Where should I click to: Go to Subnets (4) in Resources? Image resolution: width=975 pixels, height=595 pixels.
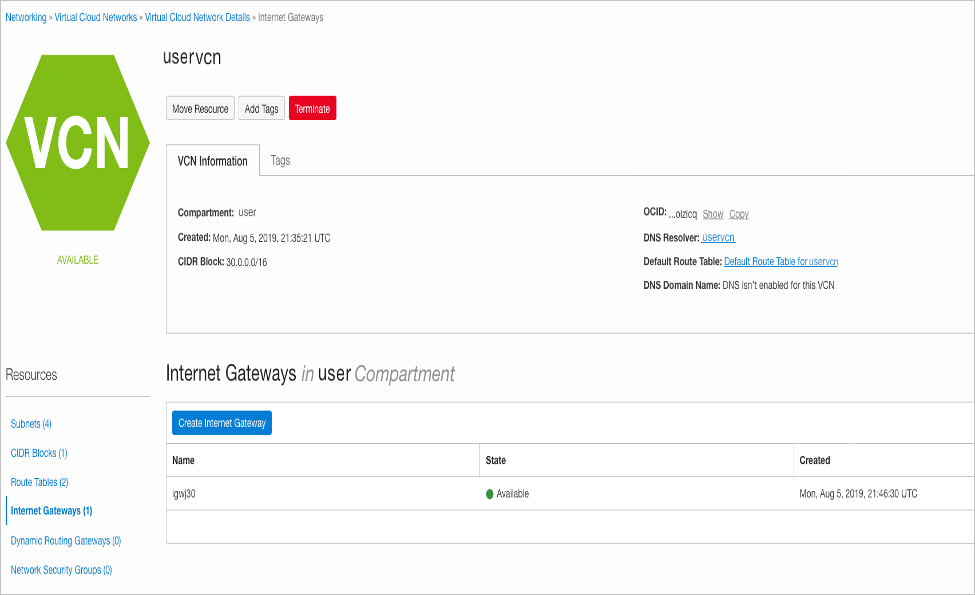(31, 424)
